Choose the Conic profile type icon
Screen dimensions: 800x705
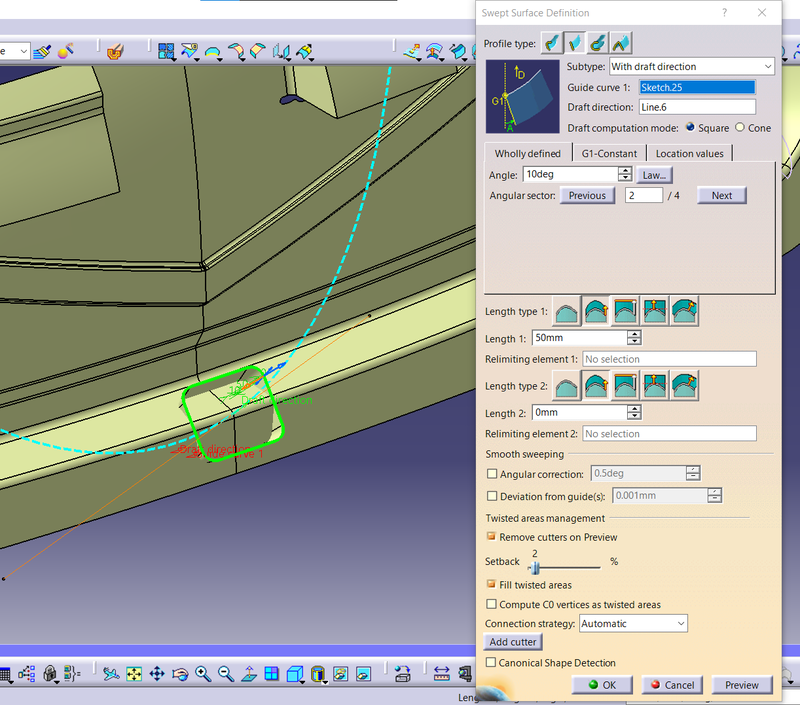622,42
